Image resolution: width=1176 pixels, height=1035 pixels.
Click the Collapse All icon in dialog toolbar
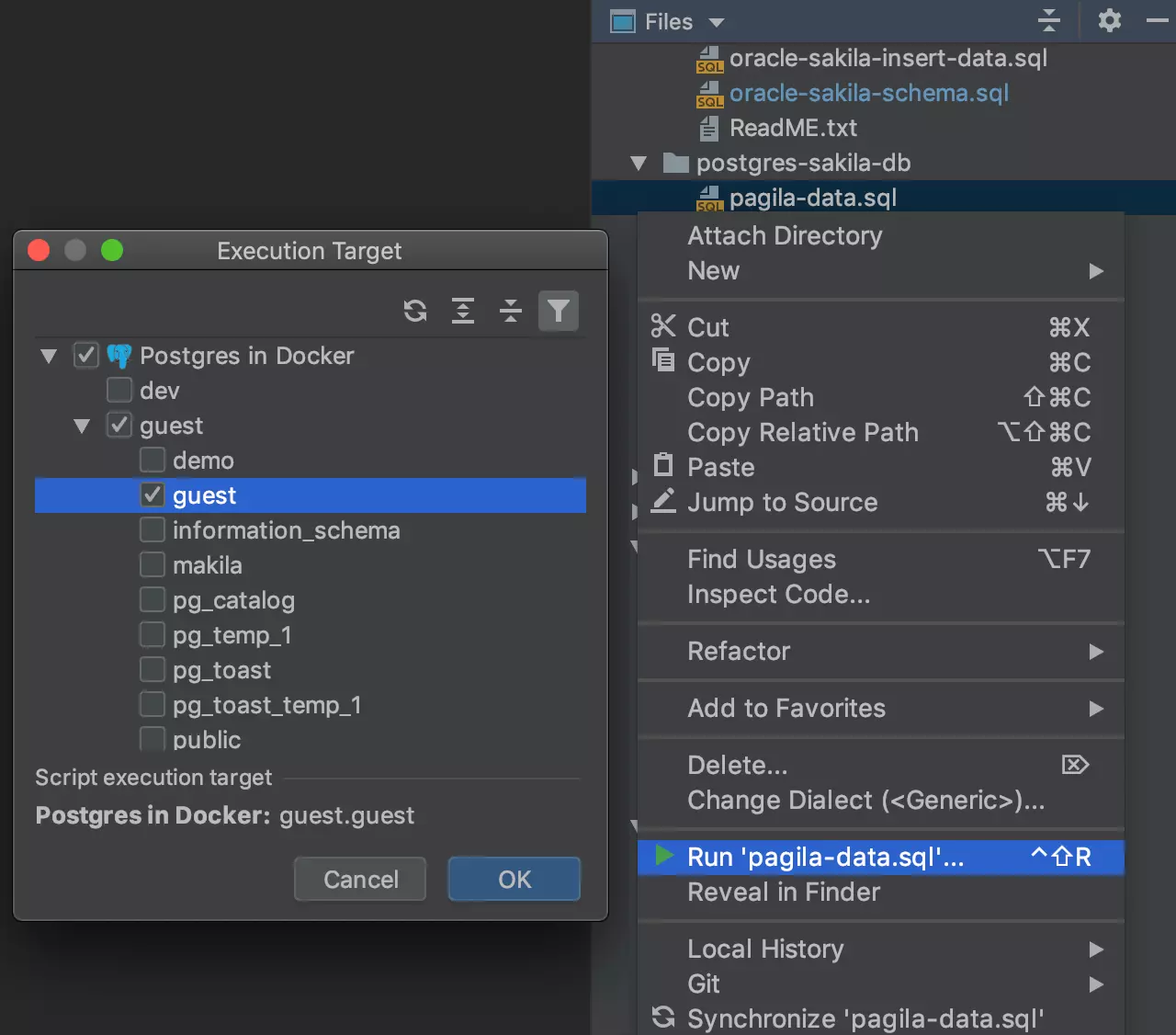[x=511, y=312]
